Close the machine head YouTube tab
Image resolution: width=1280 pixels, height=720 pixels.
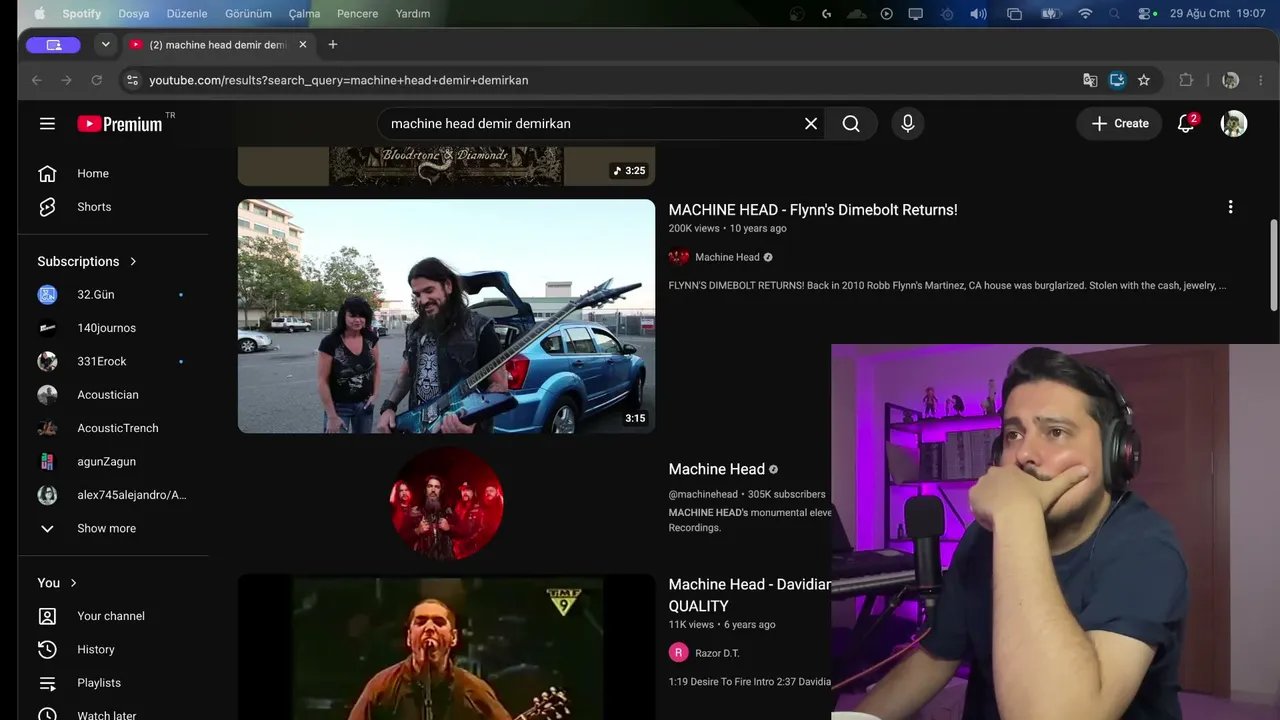tap(303, 44)
